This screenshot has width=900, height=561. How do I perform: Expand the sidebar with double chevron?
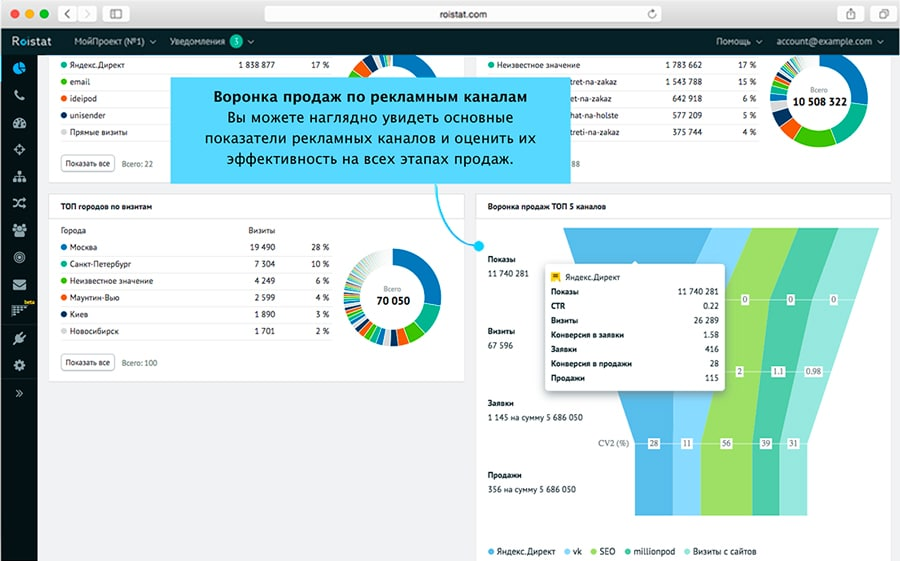pos(19,393)
